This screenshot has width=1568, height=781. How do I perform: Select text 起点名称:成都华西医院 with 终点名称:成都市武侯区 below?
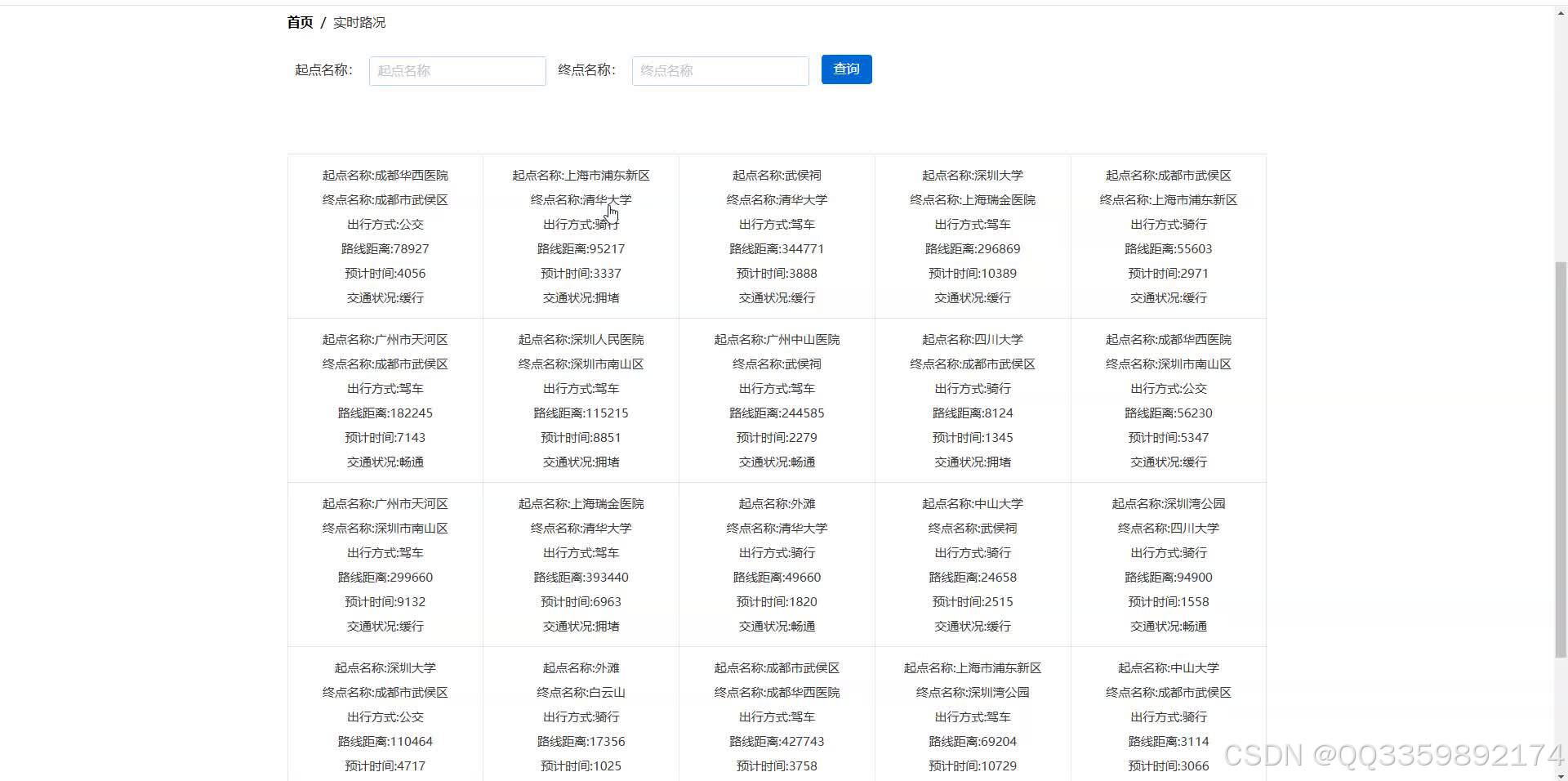click(x=385, y=176)
